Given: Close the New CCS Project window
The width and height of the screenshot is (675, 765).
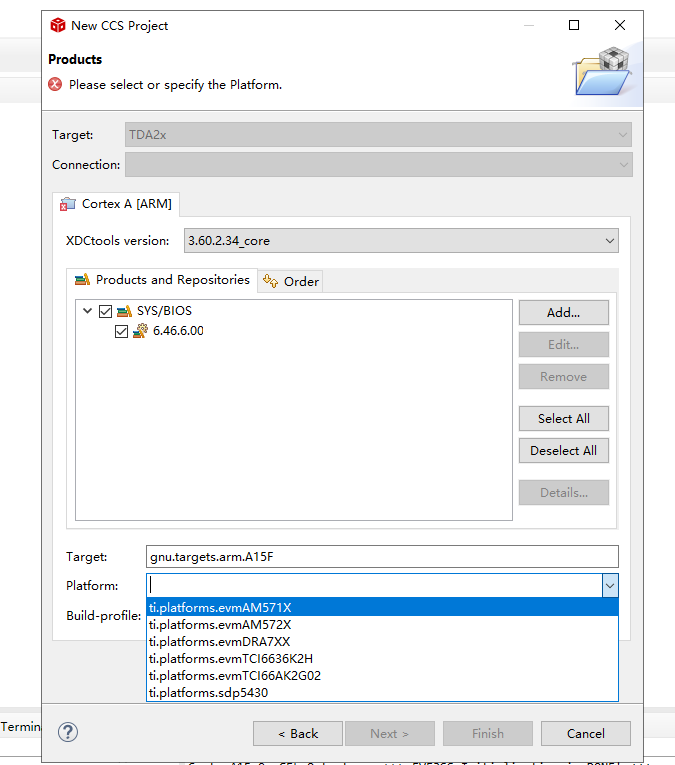Looking at the screenshot, I should point(620,25).
